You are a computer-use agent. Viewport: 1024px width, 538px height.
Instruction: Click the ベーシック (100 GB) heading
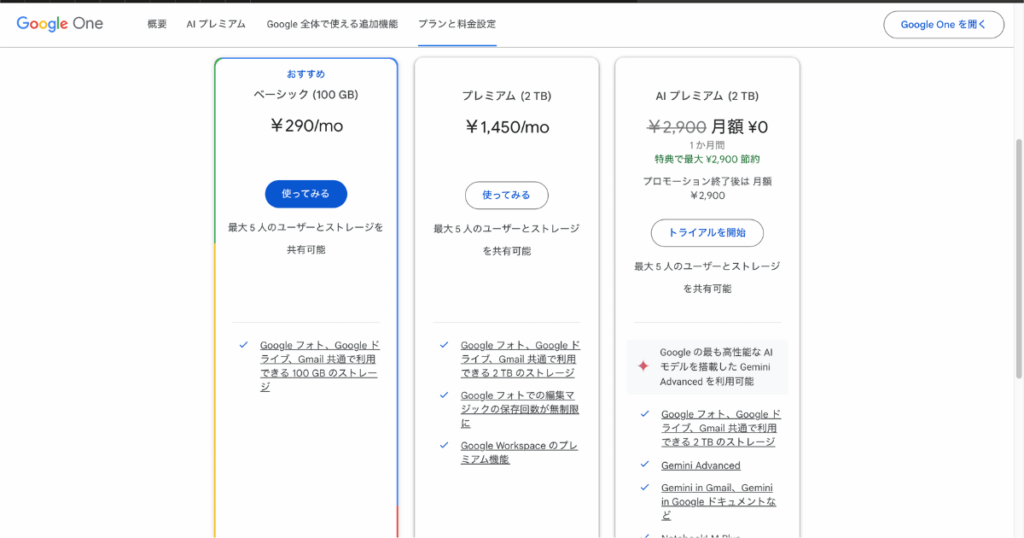tap(306, 95)
